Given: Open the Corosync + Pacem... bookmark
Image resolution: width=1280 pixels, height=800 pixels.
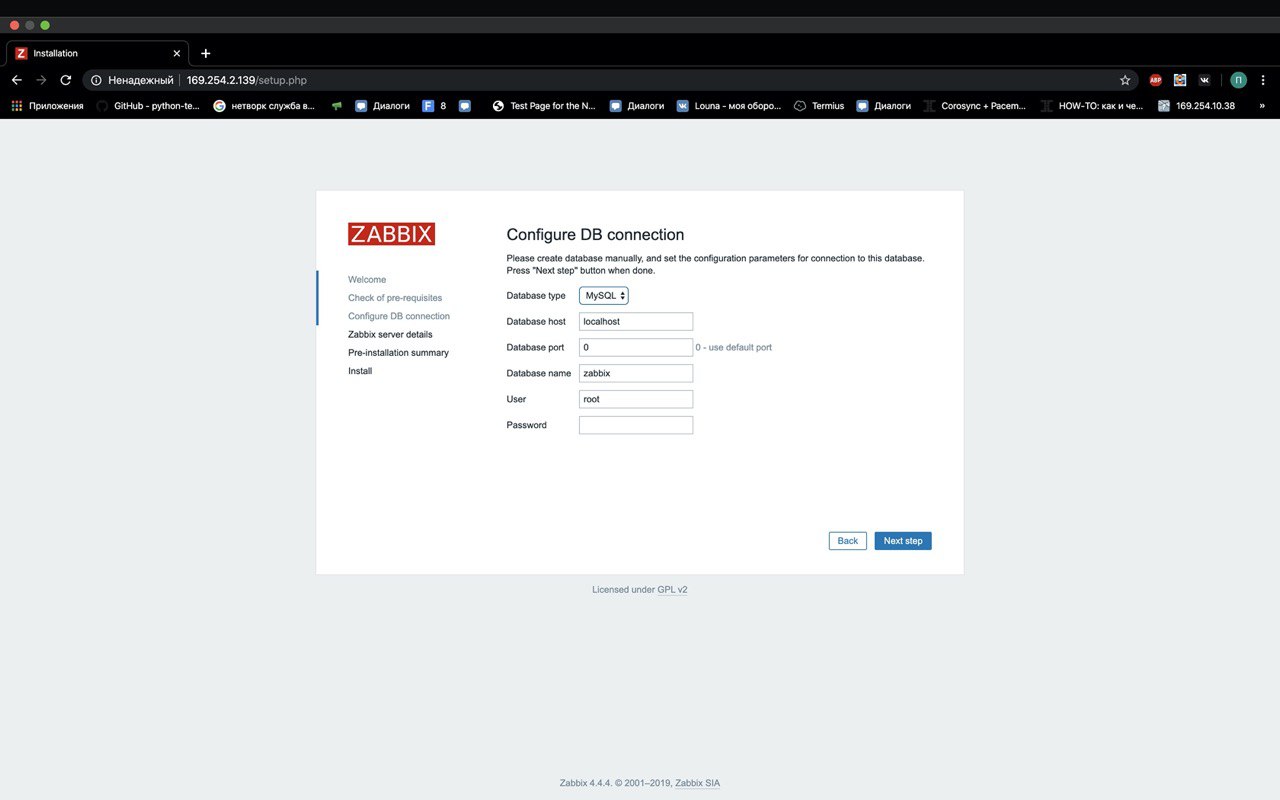Looking at the screenshot, I should (x=975, y=105).
